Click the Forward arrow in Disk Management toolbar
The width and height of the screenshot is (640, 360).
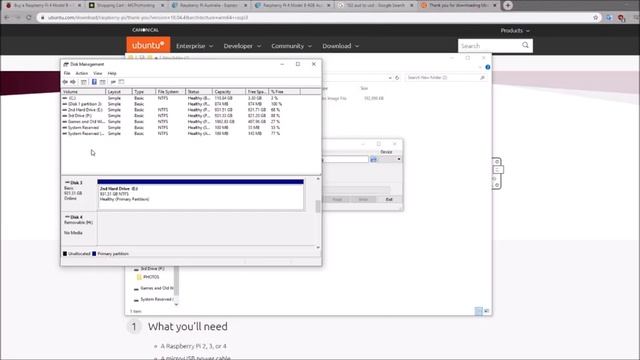(73, 82)
